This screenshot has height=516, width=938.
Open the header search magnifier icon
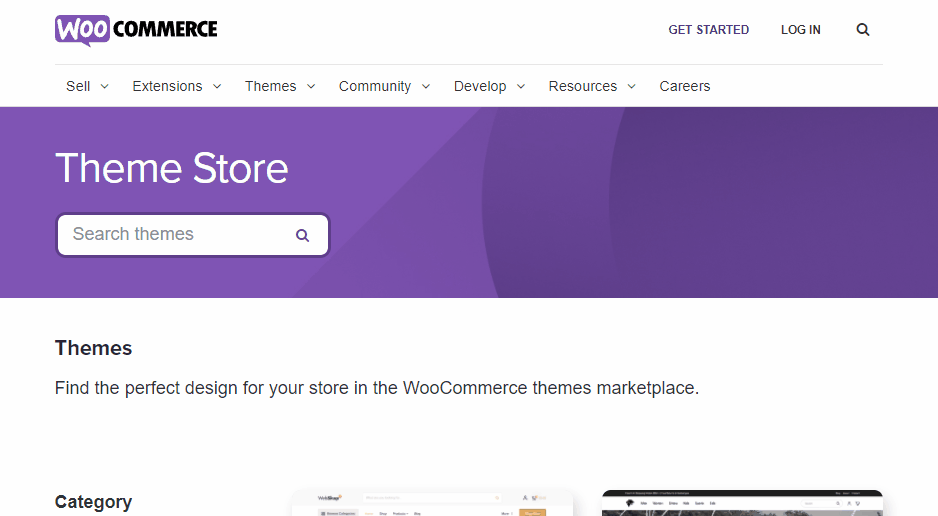pos(863,30)
